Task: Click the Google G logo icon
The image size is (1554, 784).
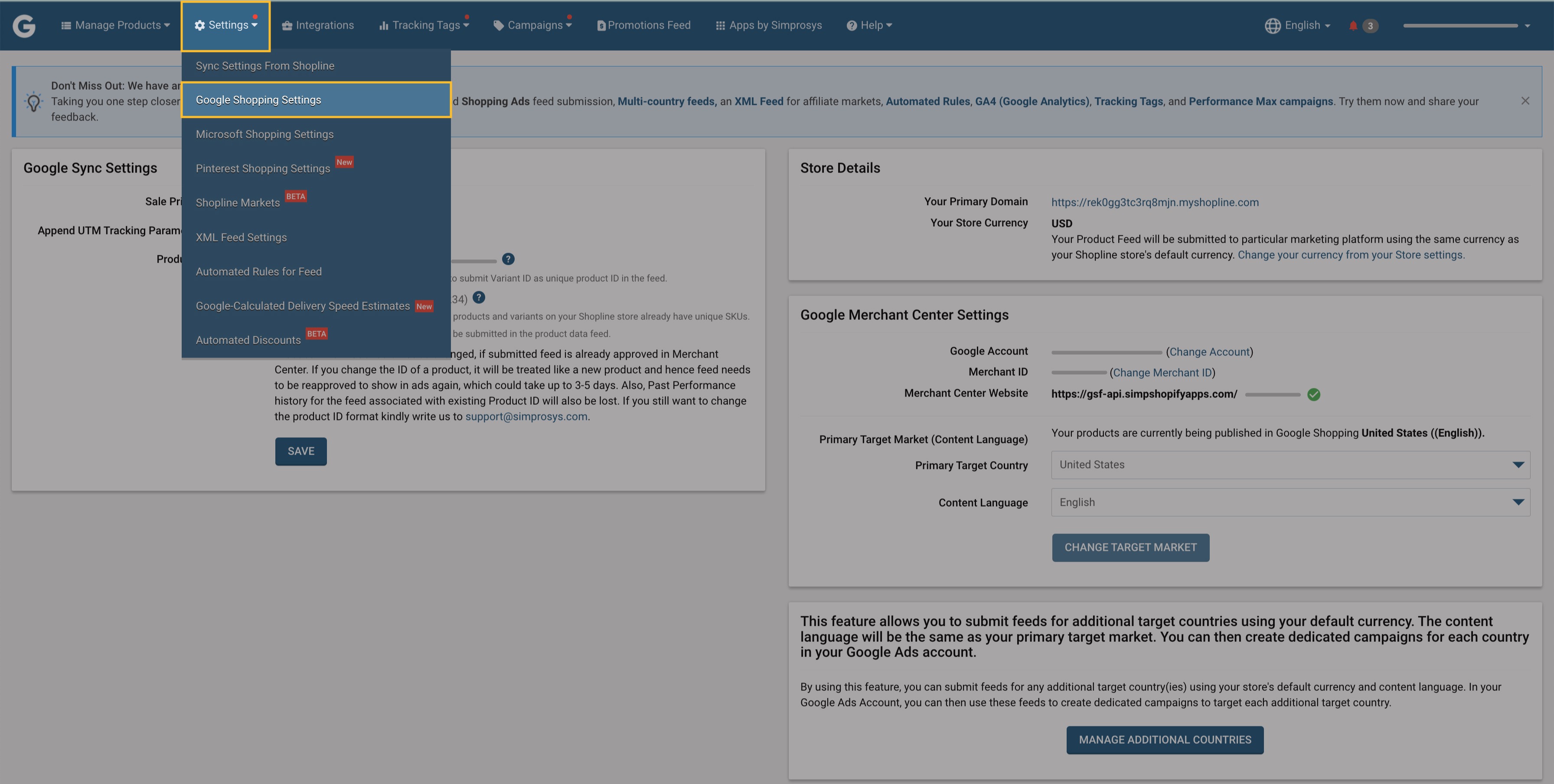Action: pos(24,25)
